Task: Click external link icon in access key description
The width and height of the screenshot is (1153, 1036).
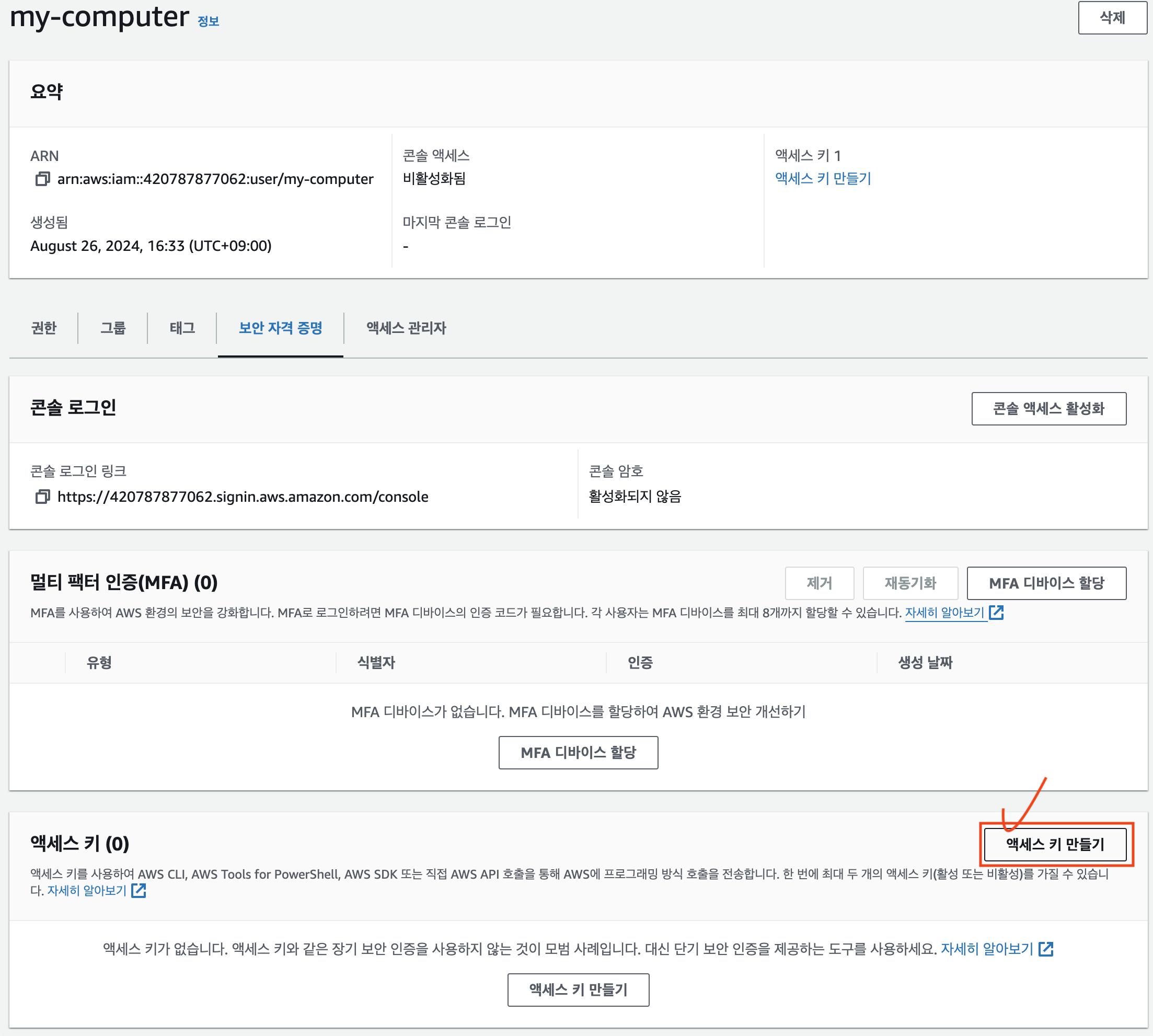Action: pos(139,890)
